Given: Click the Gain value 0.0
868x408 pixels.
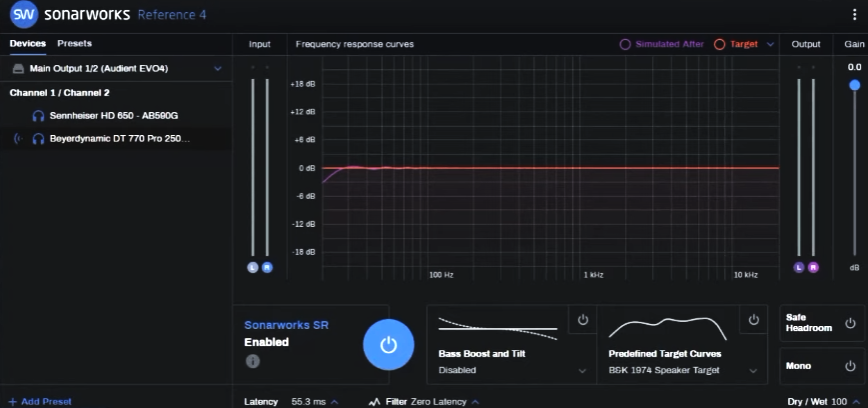Looking at the screenshot, I should (855, 67).
